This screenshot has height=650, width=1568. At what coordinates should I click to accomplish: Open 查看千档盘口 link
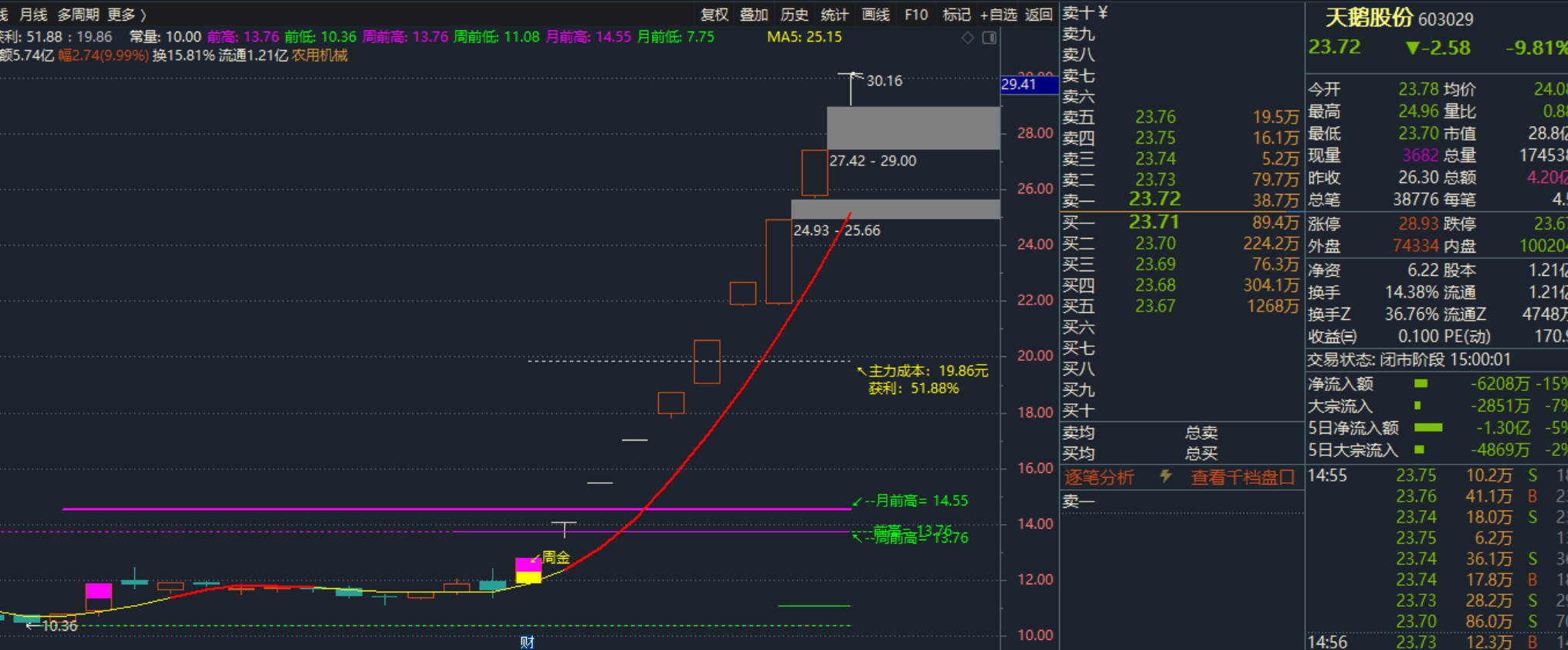pos(1242,478)
